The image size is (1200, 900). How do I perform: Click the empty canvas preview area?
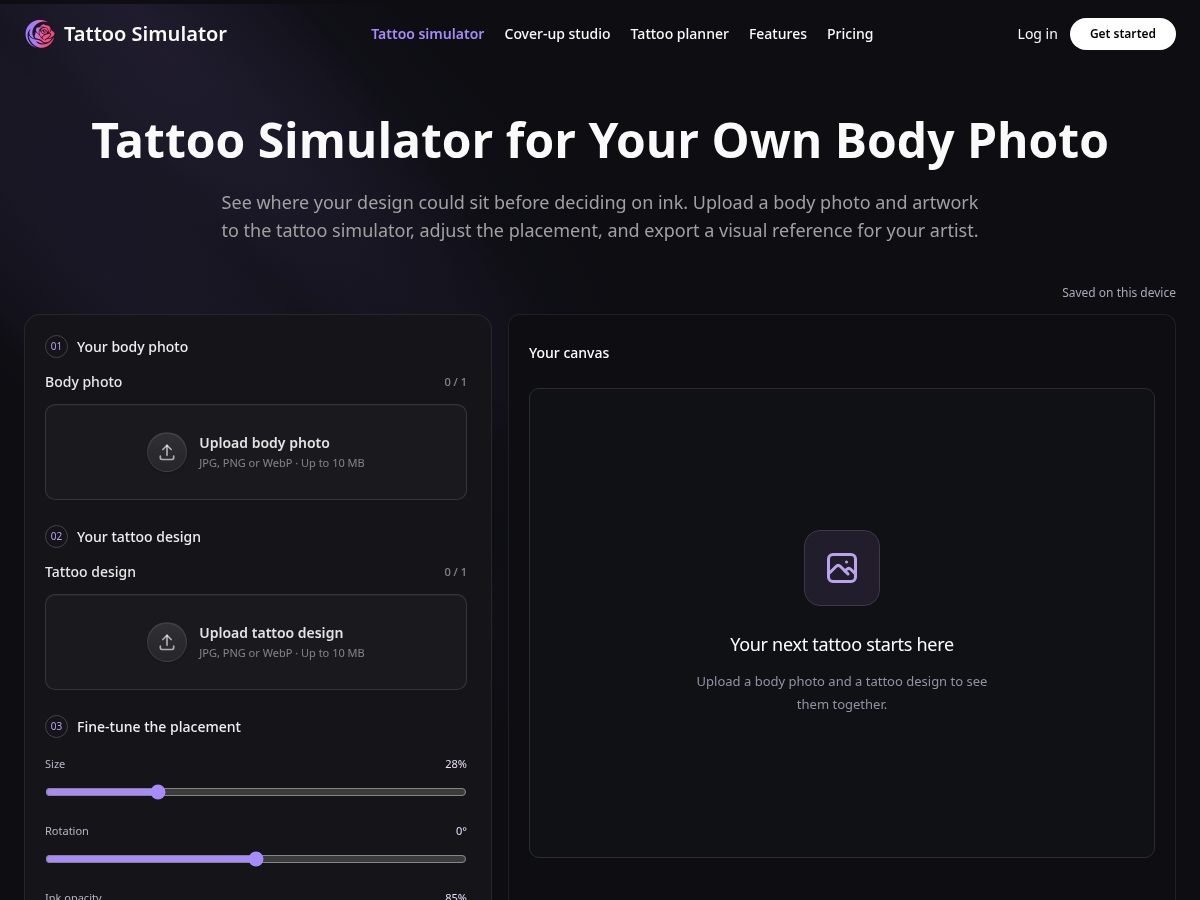pos(842,623)
